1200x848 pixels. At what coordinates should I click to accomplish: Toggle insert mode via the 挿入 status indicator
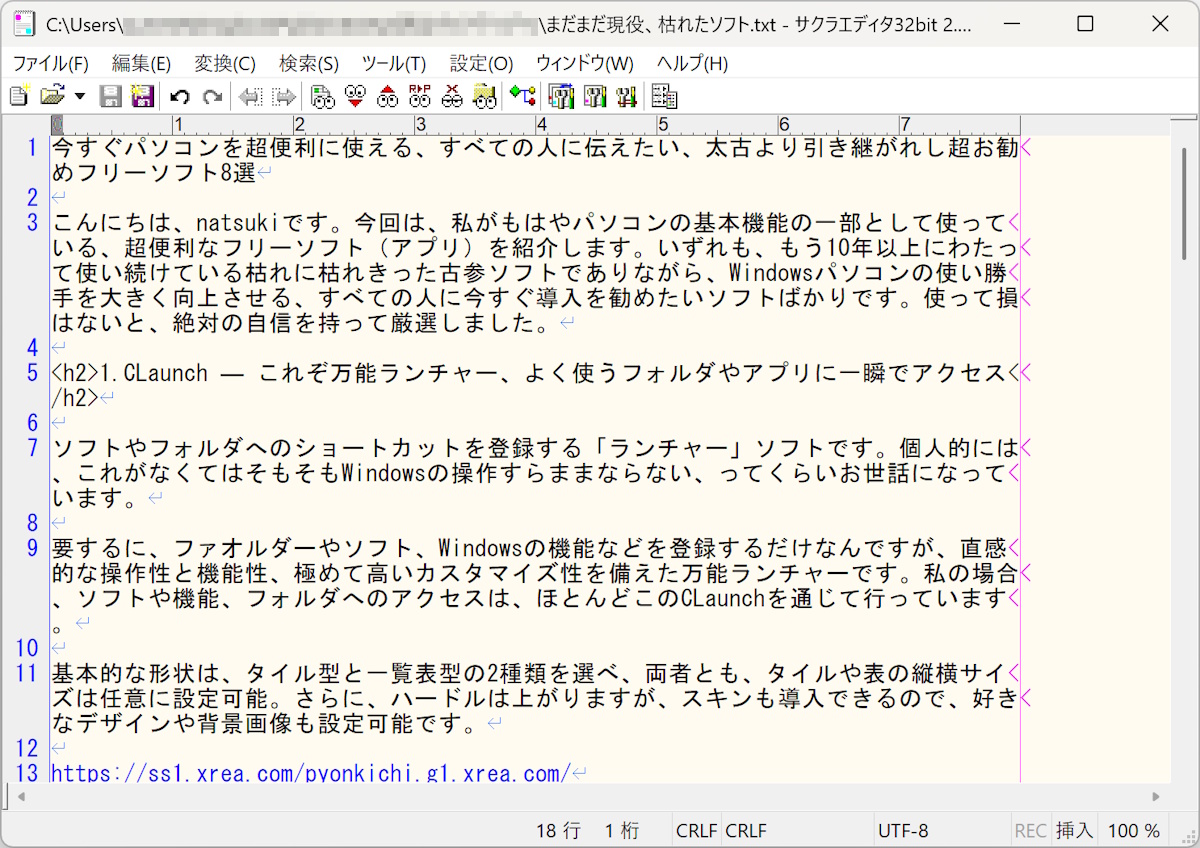[x=1075, y=830]
